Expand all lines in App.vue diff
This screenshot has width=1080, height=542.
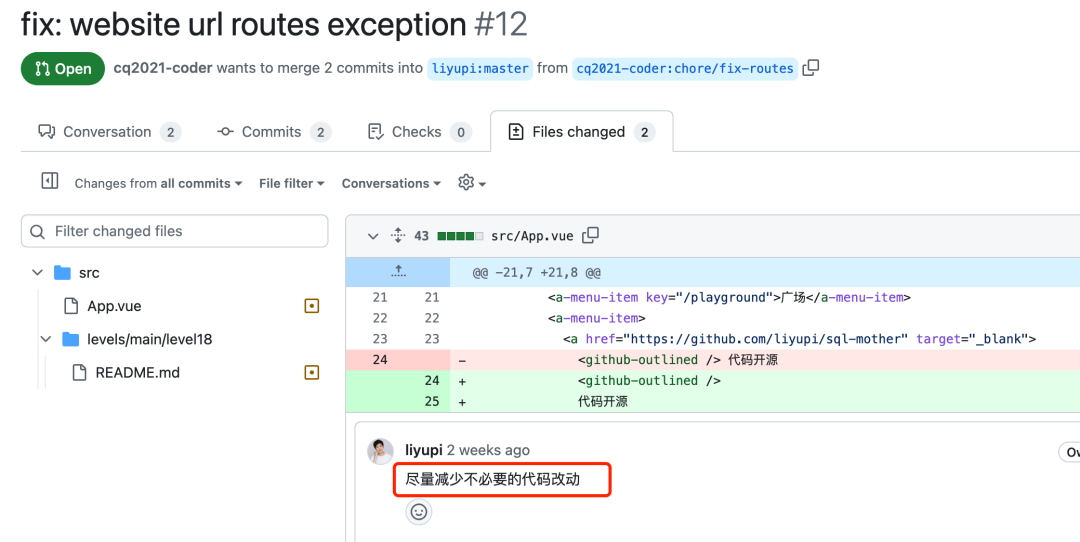pyautogui.click(x=397, y=236)
